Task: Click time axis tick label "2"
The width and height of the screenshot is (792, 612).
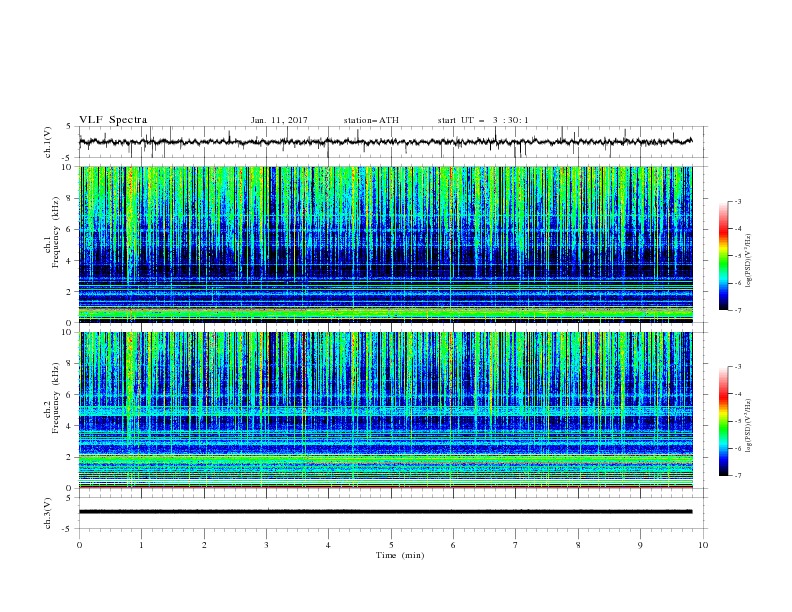Action: (204, 545)
